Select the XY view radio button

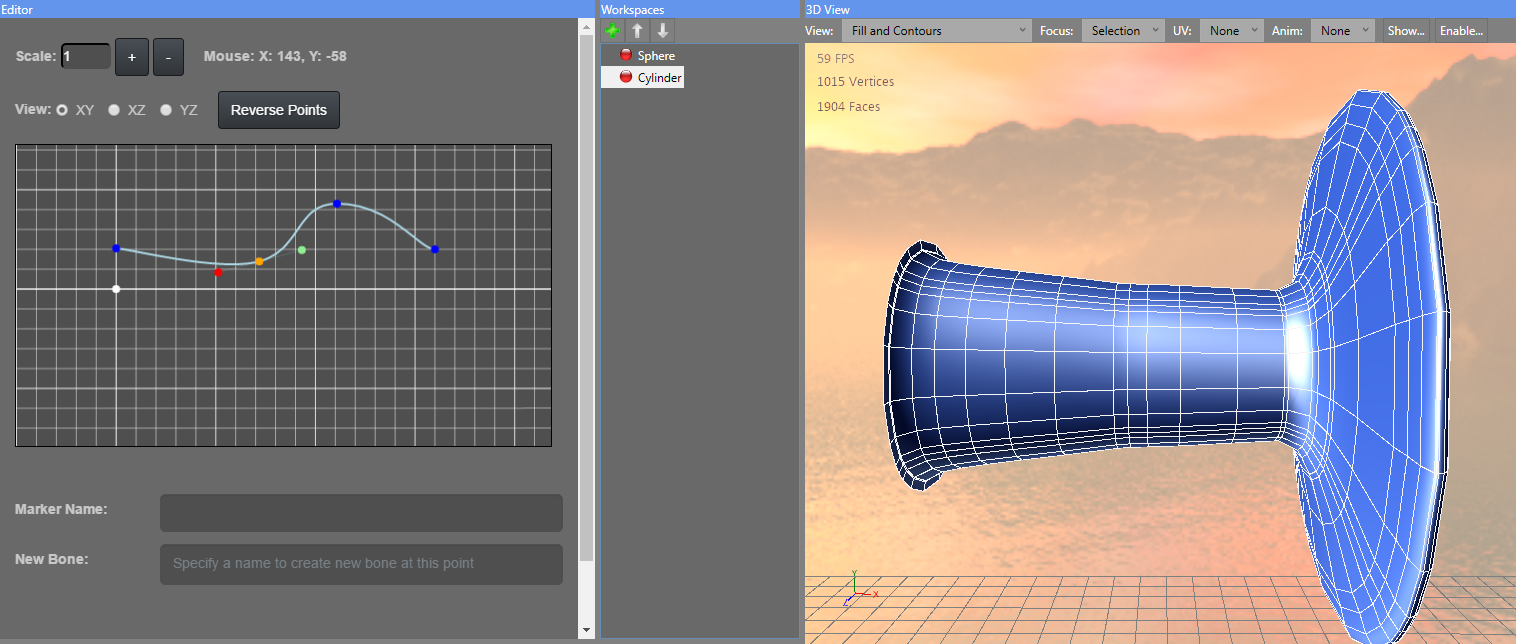[63, 110]
